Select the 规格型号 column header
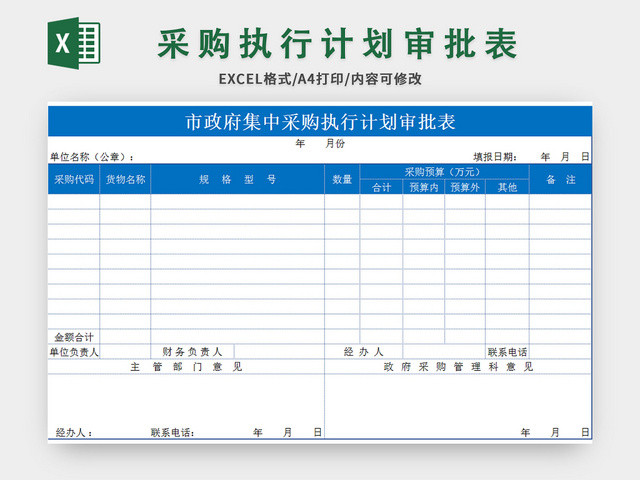The width and height of the screenshot is (640, 480). click(238, 179)
